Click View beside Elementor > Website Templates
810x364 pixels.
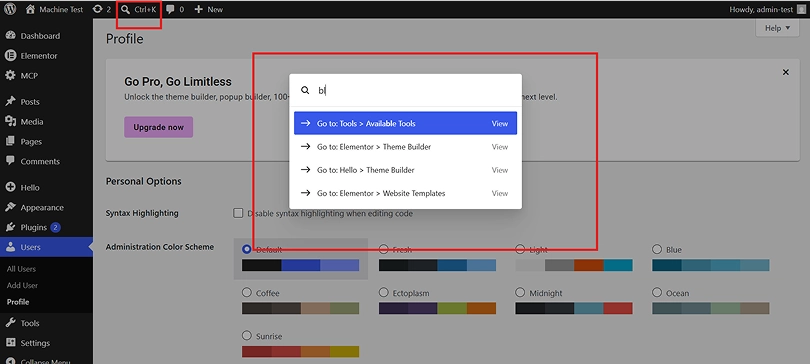tap(500, 193)
